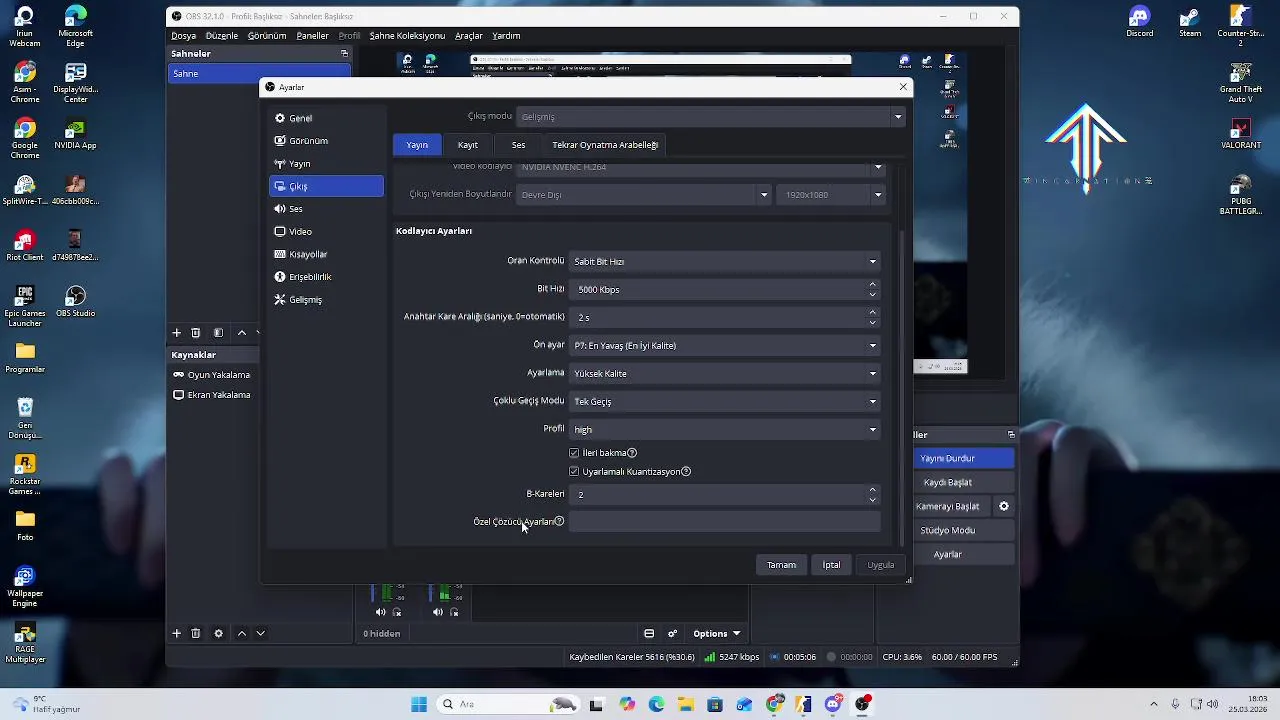Open the 1920x1080 resolution dropdown
Screen dimensions: 1280x720
pos(832,195)
